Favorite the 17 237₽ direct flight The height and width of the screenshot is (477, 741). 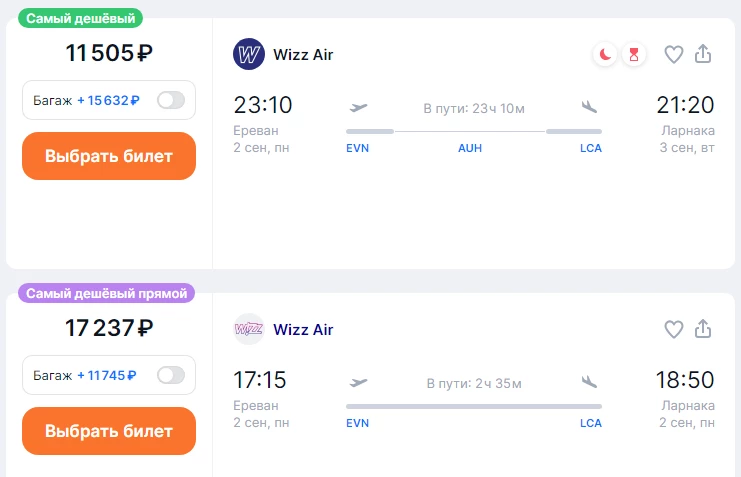pos(674,330)
